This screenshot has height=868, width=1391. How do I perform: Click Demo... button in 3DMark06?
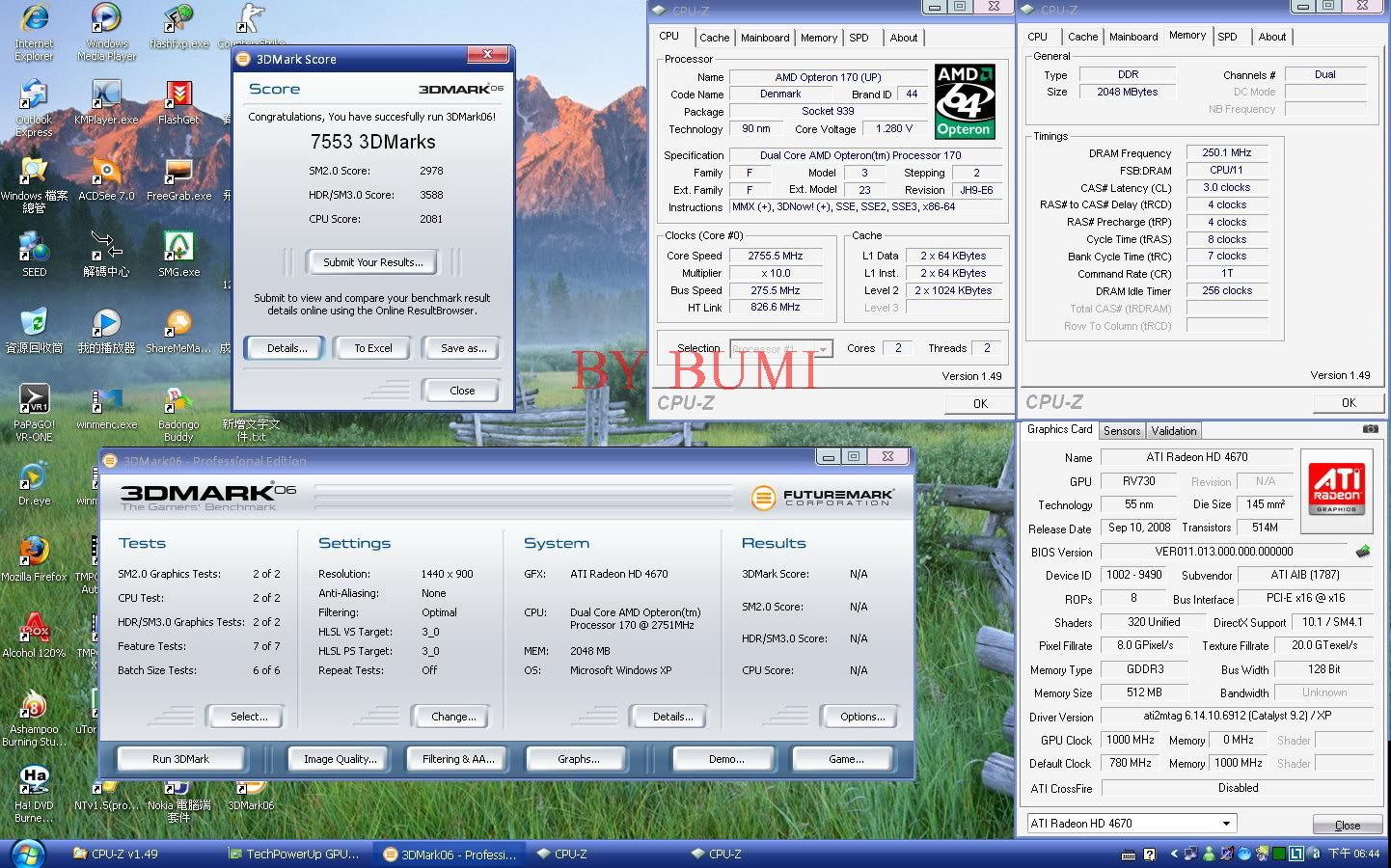pos(726,759)
